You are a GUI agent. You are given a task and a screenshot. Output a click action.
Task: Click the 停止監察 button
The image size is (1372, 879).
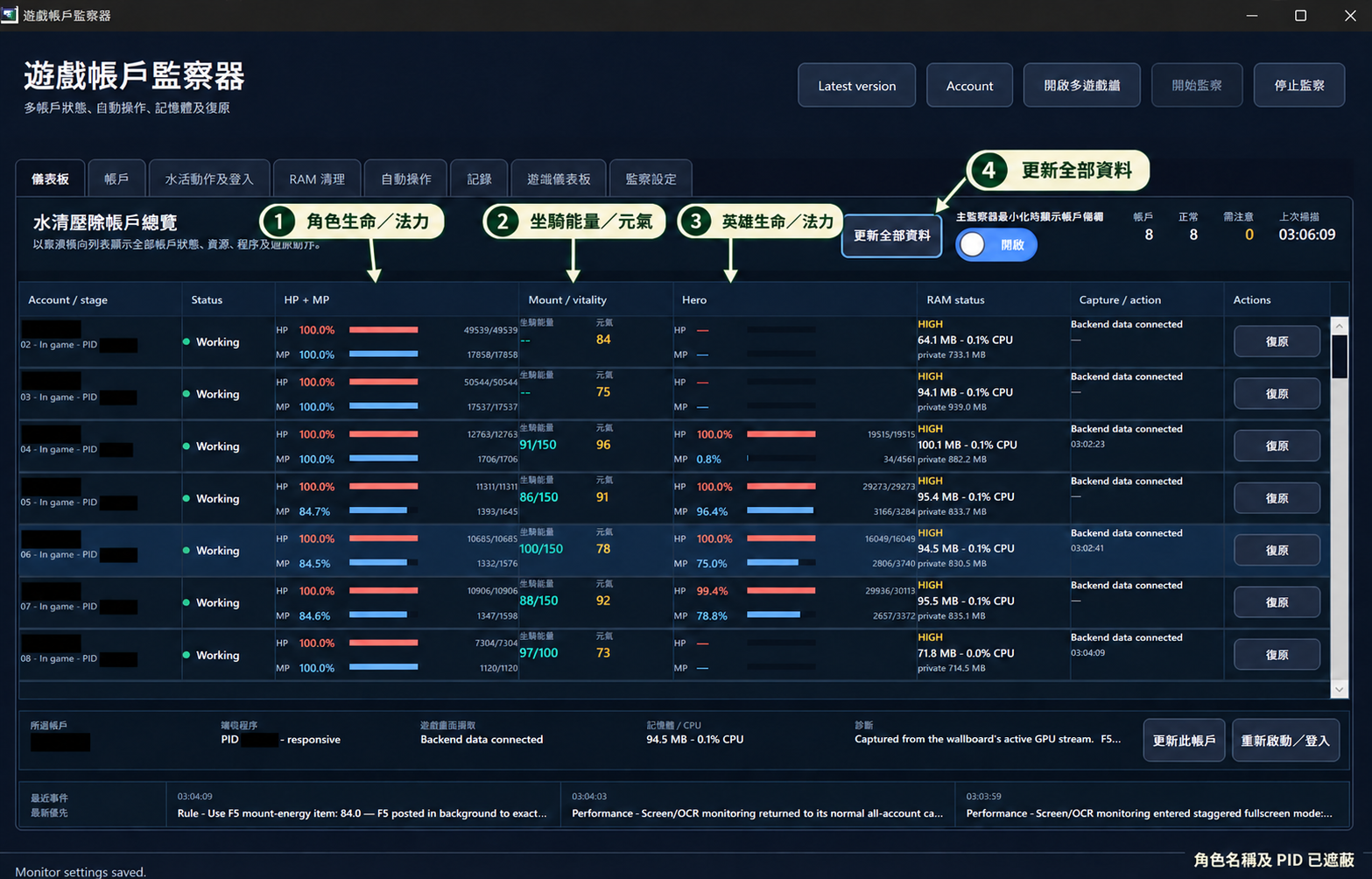[x=1299, y=86]
